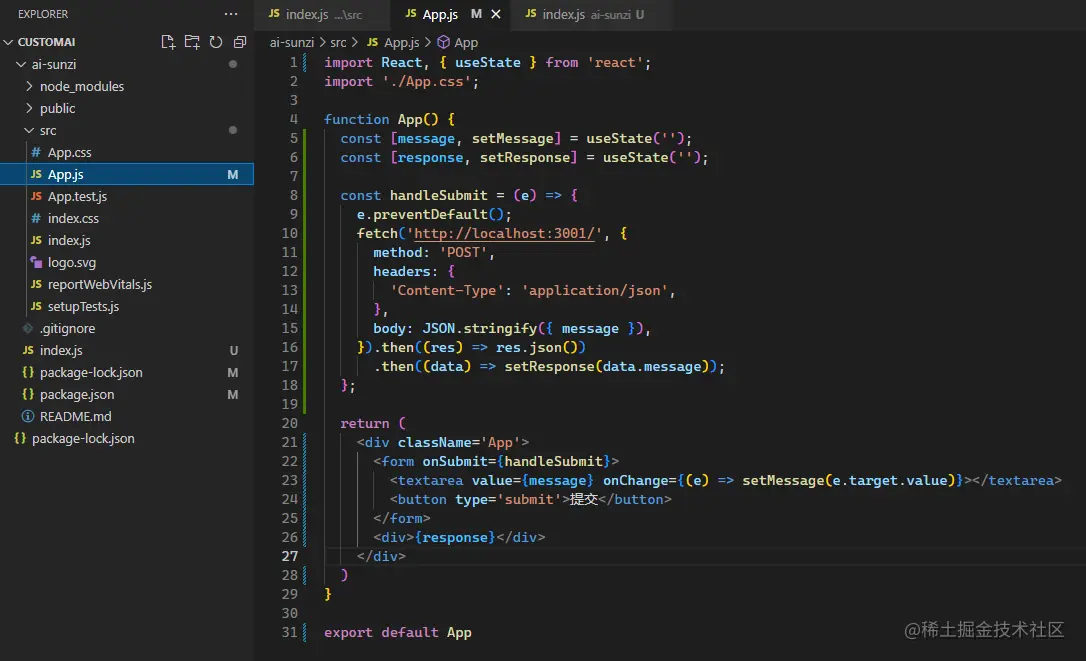Collapse all folders in Explorer
1086x661 pixels.
[240, 42]
